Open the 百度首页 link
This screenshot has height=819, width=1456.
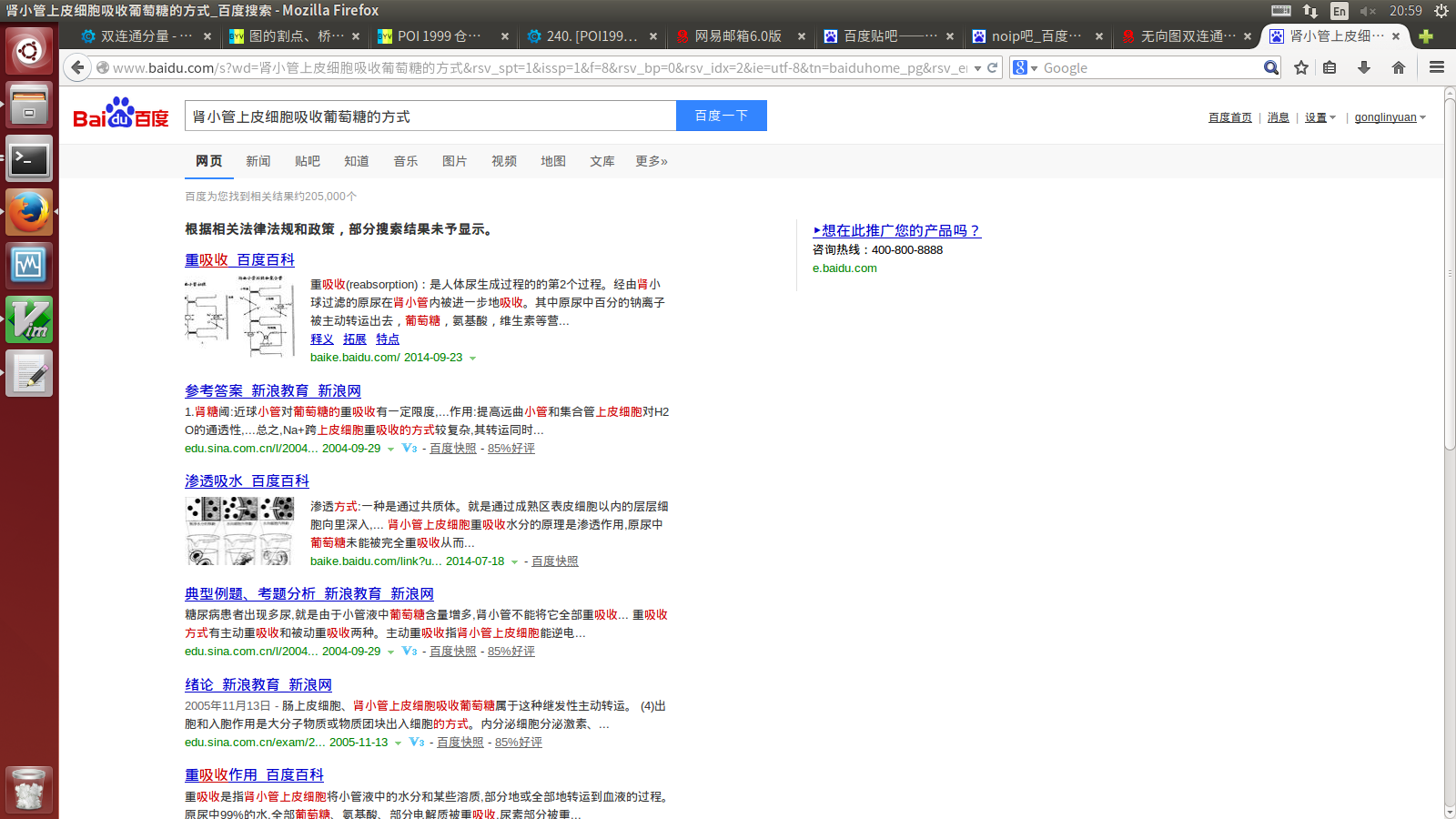click(x=1230, y=117)
